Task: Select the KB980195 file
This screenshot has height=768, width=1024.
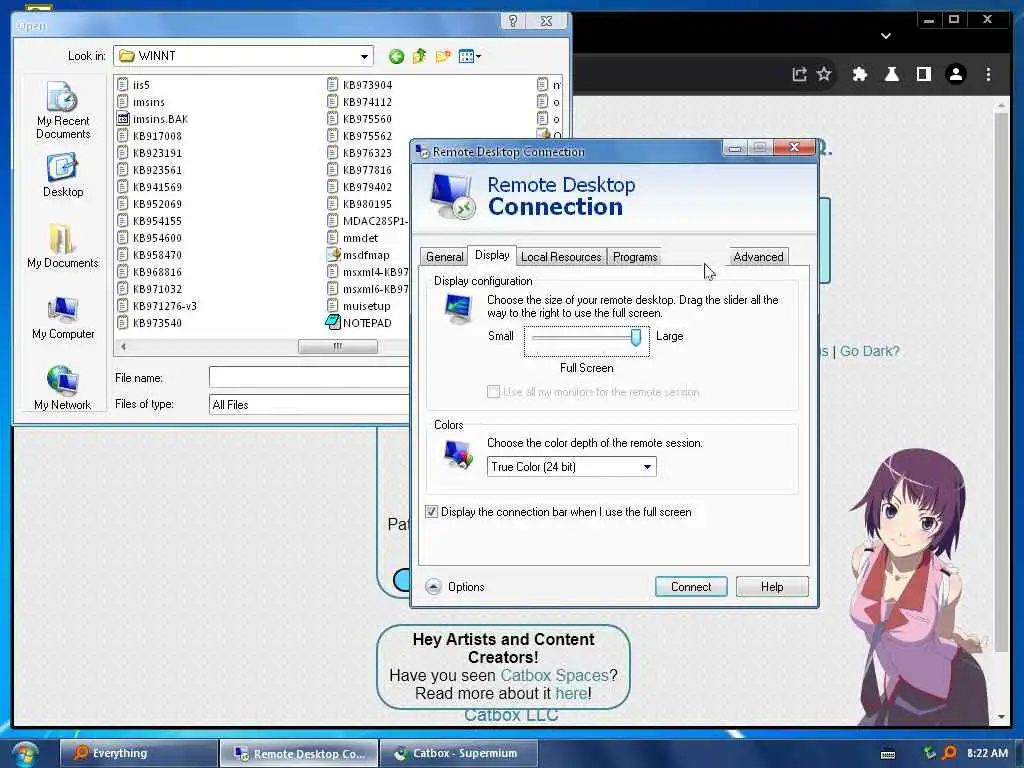Action: pos(359,204)
